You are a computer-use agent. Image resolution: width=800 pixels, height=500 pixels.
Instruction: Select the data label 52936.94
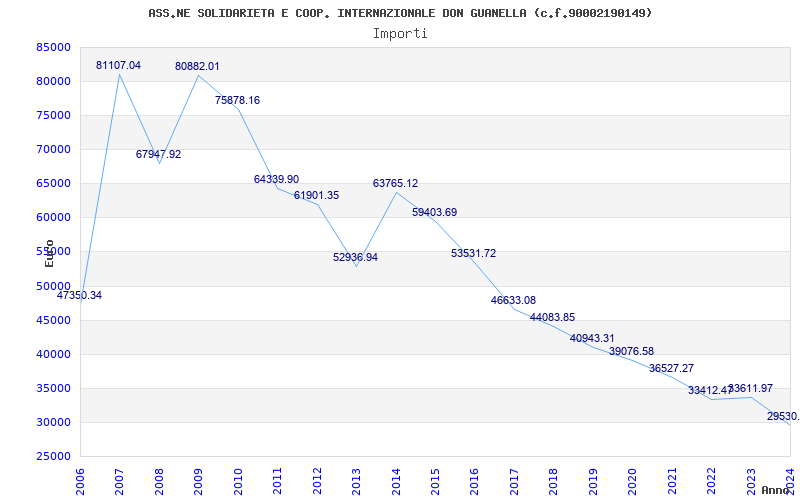click(356, 258)
